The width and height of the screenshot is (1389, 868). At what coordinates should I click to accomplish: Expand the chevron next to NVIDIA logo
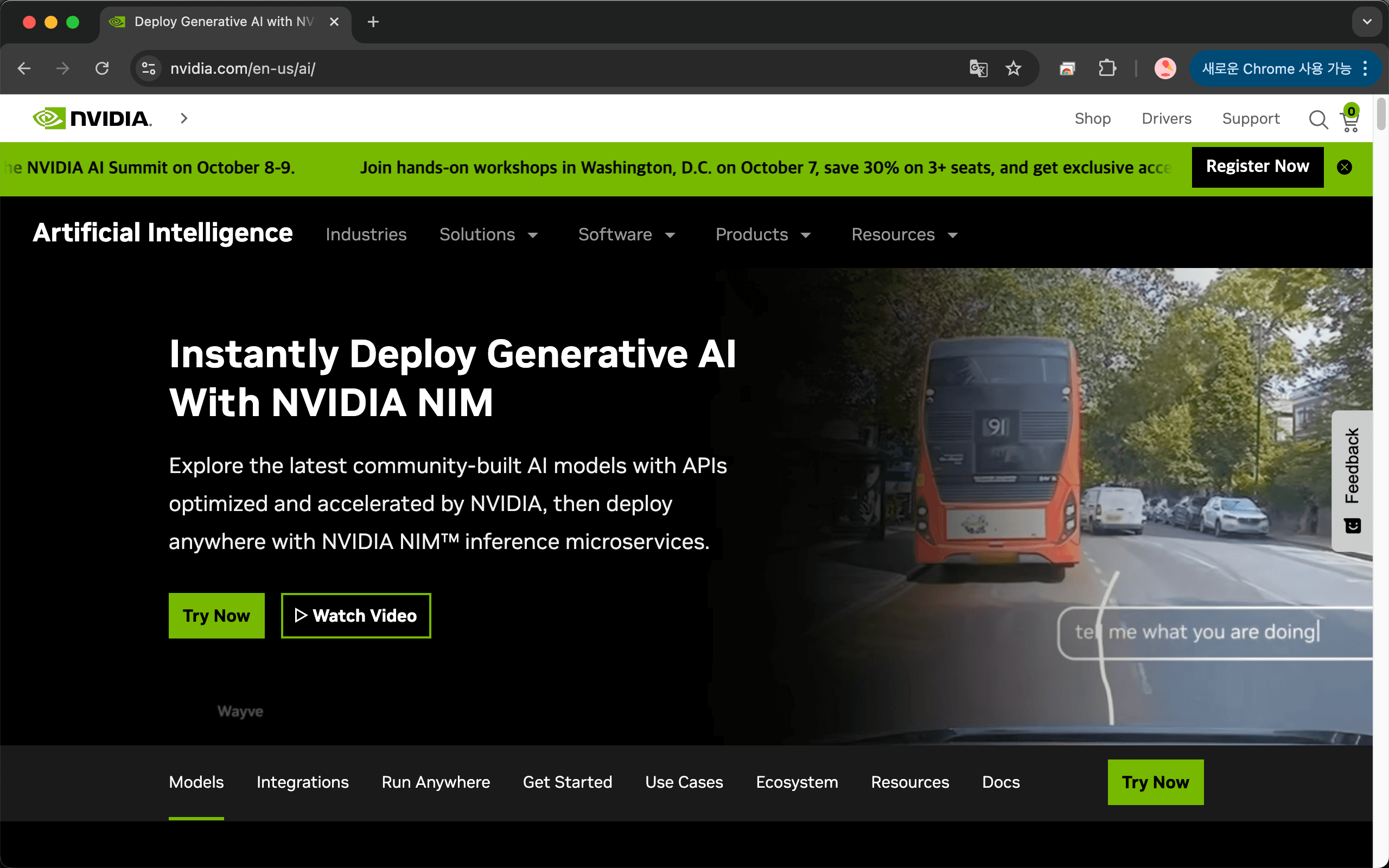click(184, 118)
